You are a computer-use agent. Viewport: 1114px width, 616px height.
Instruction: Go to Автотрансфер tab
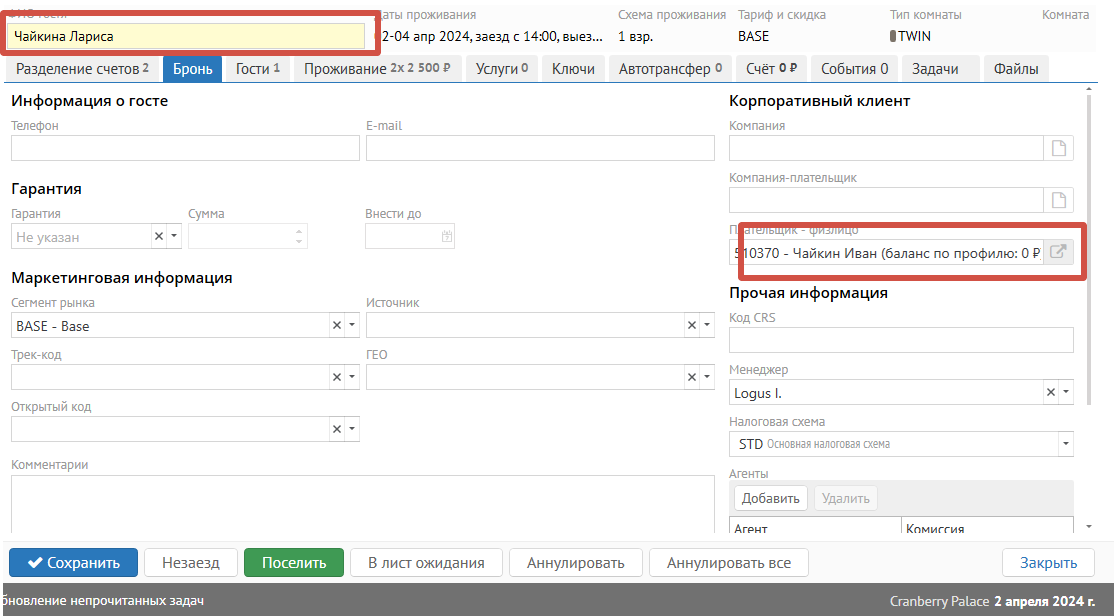670,69
